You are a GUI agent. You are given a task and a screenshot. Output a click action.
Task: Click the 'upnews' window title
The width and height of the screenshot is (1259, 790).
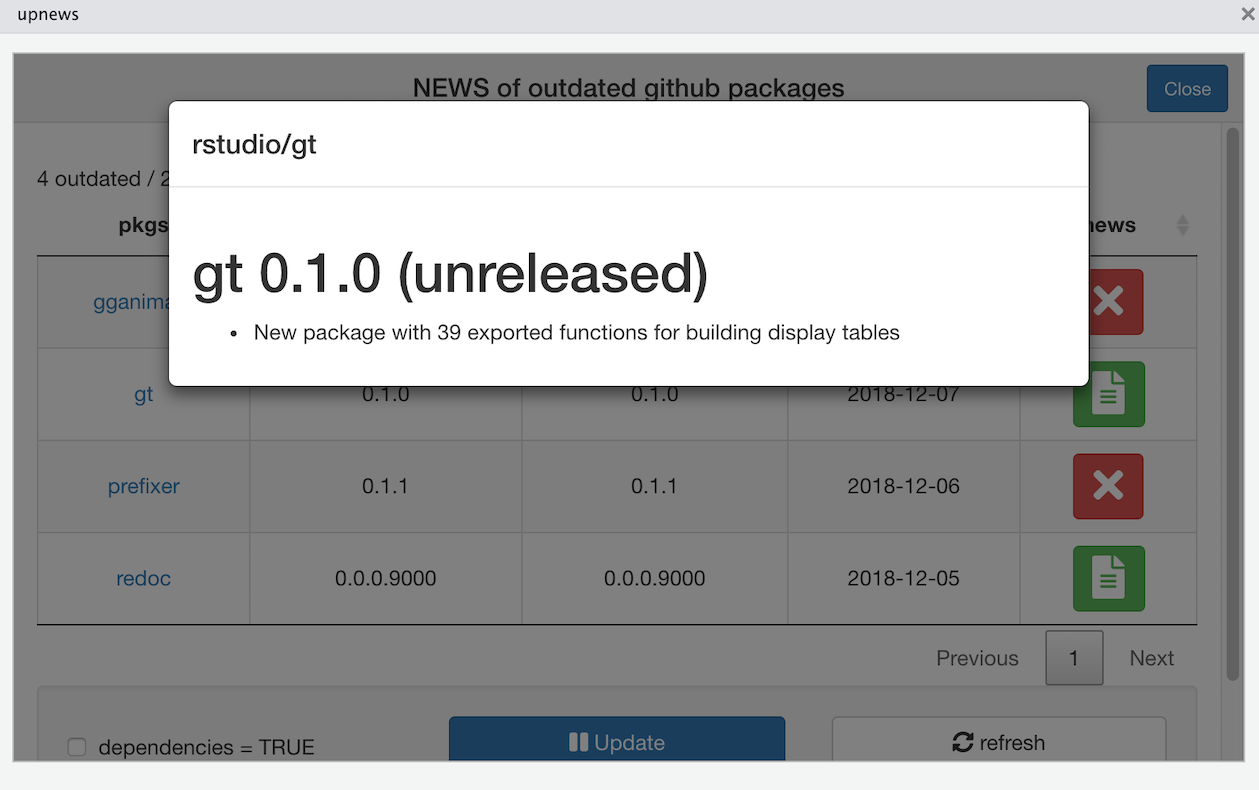coord(48,15)
